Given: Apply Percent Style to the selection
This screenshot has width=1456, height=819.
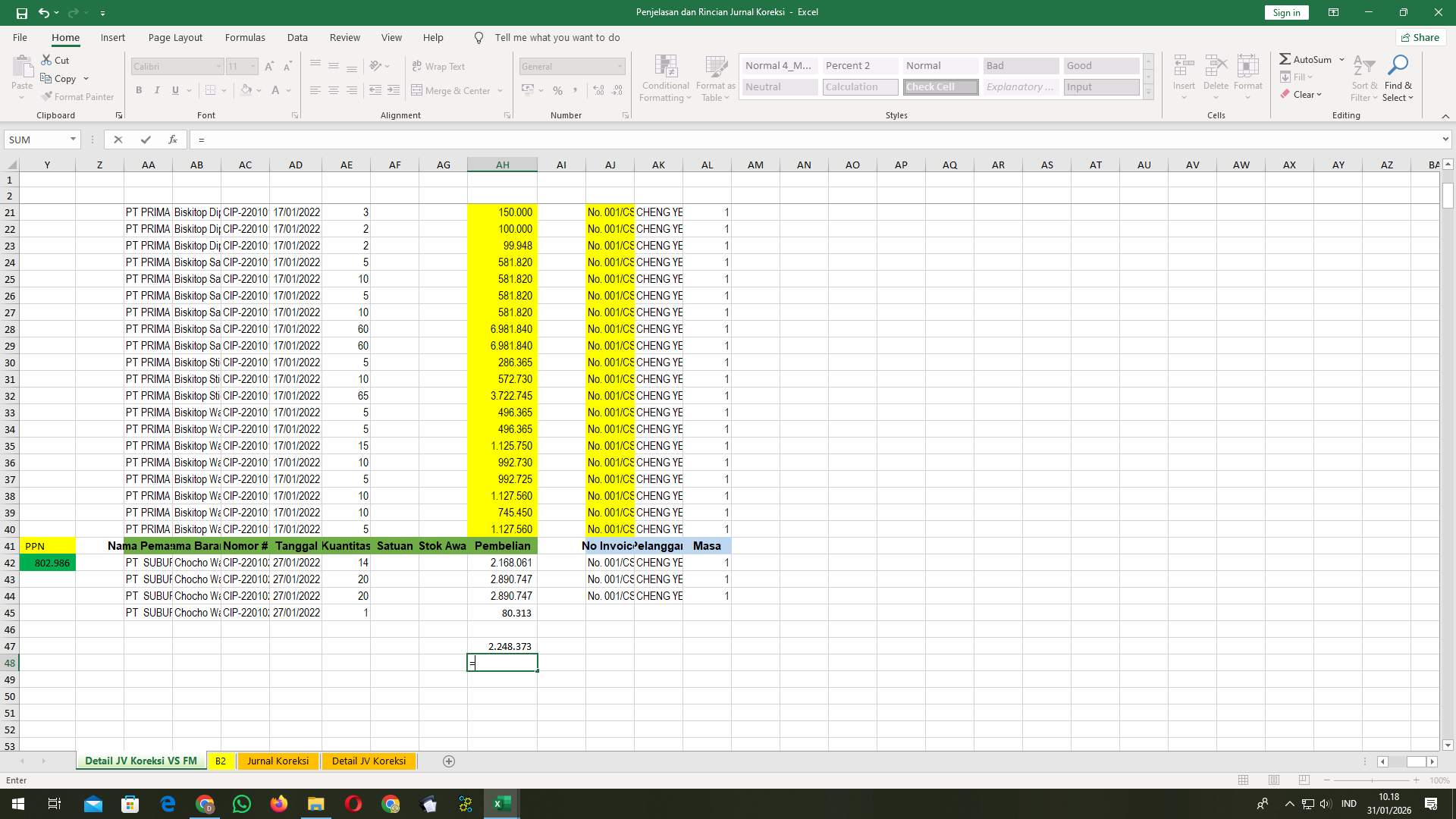Looking at the screenshot, I should click(557, 90).
